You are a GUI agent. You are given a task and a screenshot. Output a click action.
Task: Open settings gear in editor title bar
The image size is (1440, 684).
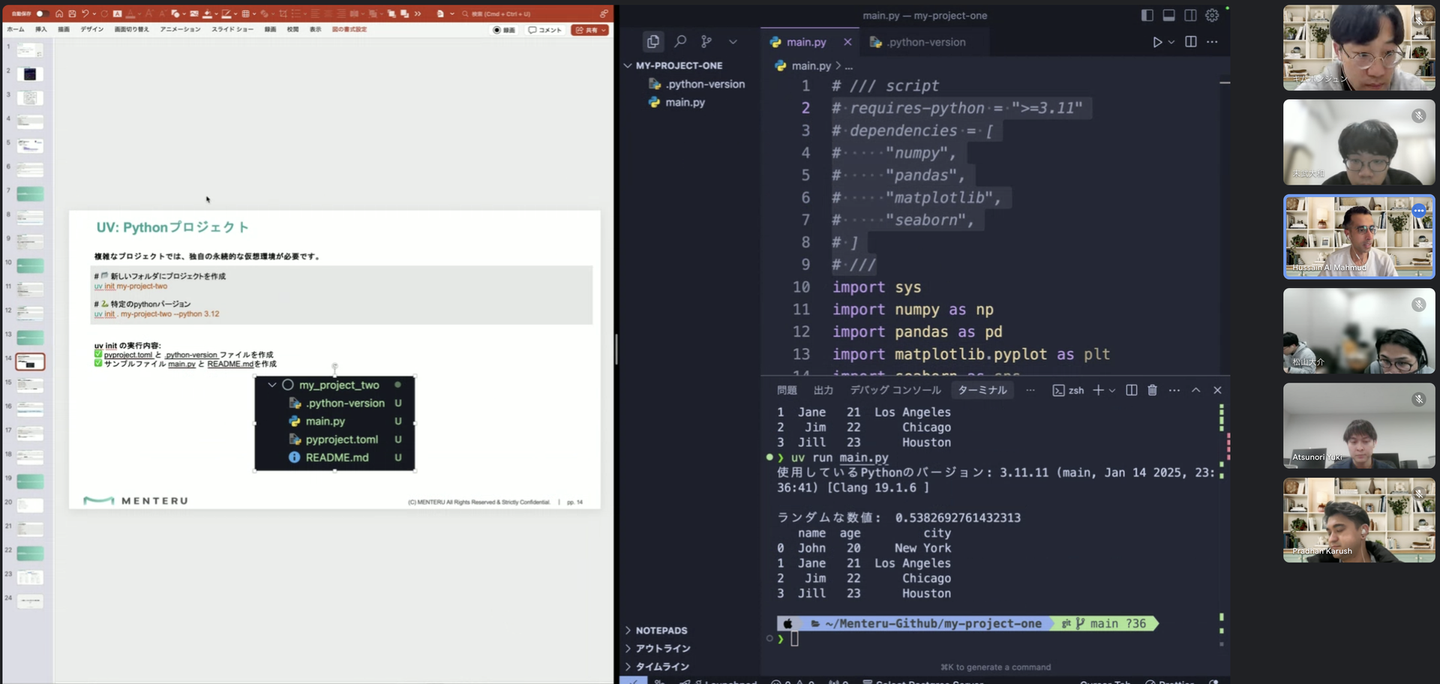1212,15
